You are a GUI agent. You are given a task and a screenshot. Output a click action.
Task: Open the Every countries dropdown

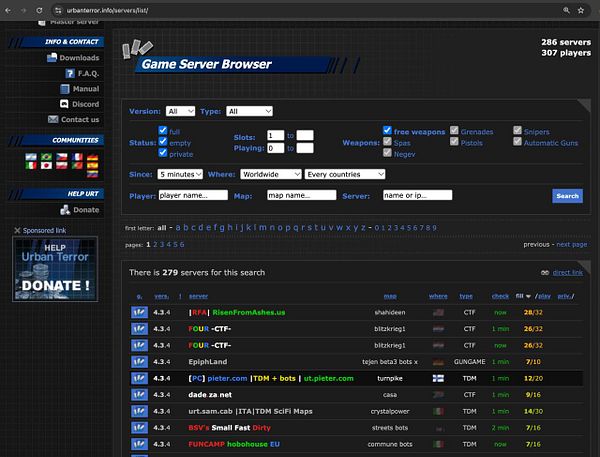point(345,174)
